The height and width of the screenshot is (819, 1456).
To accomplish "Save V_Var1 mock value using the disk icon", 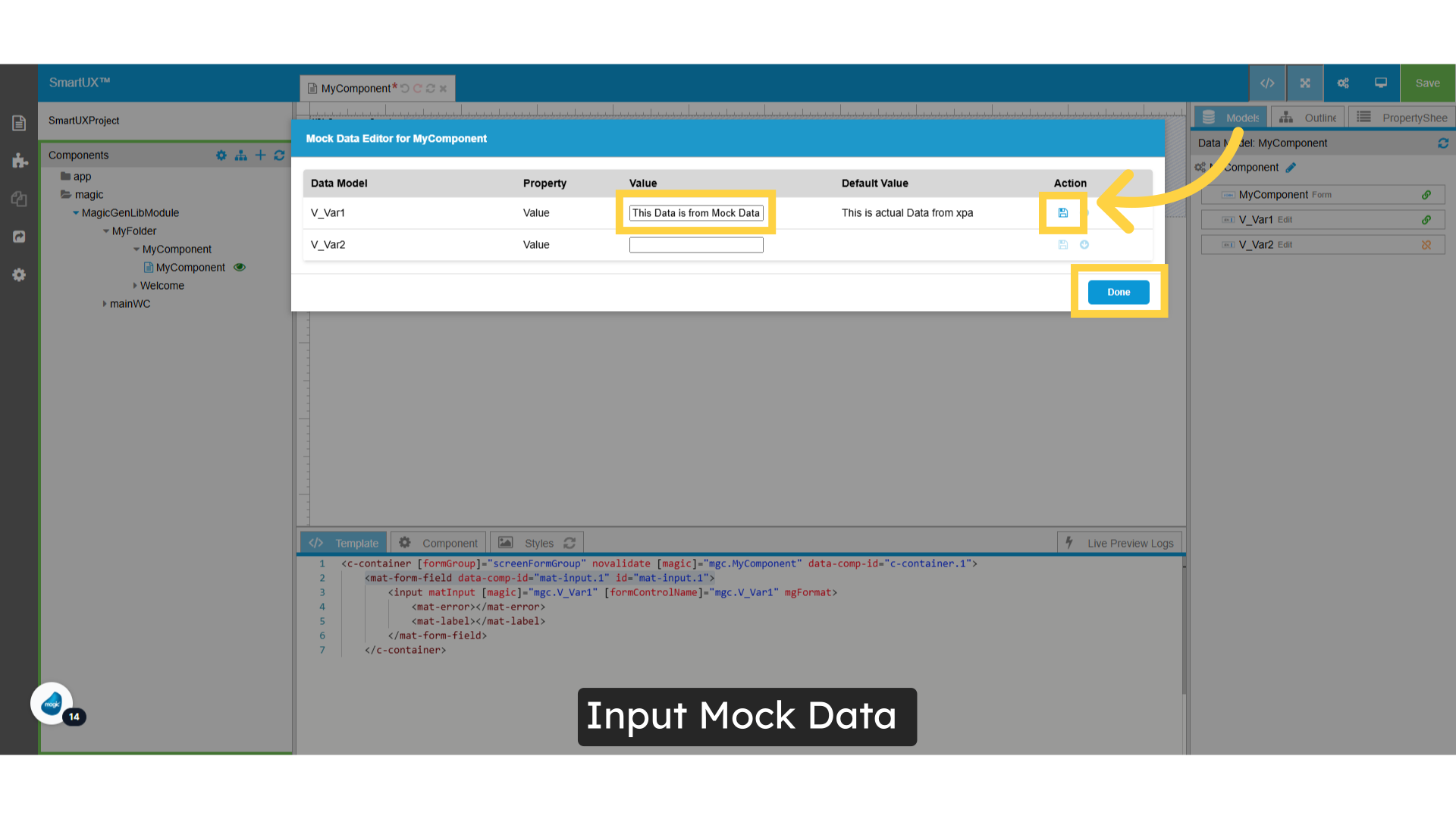I will (1062, 213).
